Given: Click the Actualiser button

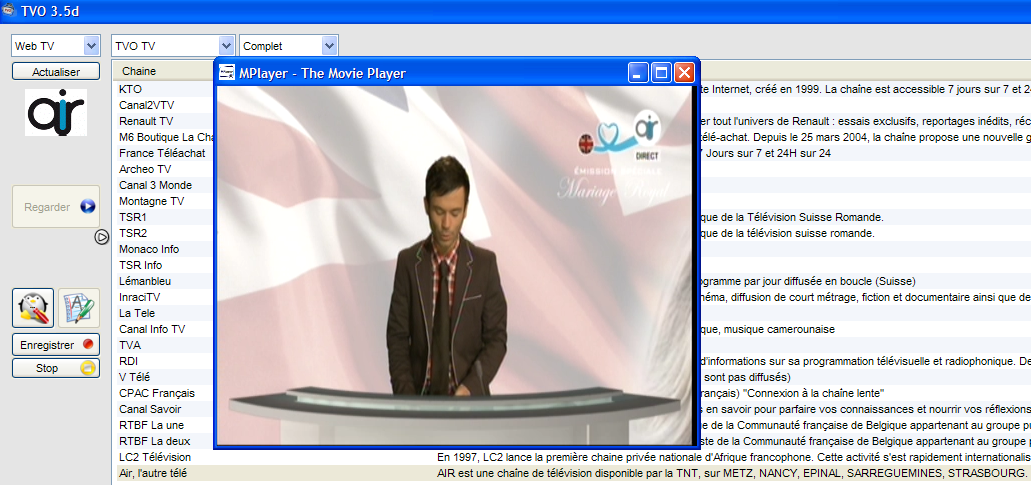Looking at the screenshot, I should click(56, 72).
